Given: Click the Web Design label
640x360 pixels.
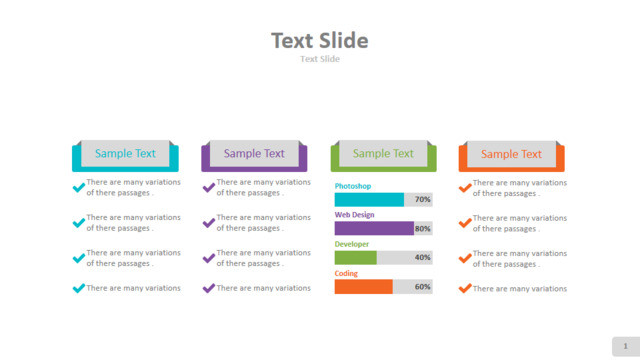Looking at the screenshot, I should tap(354, 215).
